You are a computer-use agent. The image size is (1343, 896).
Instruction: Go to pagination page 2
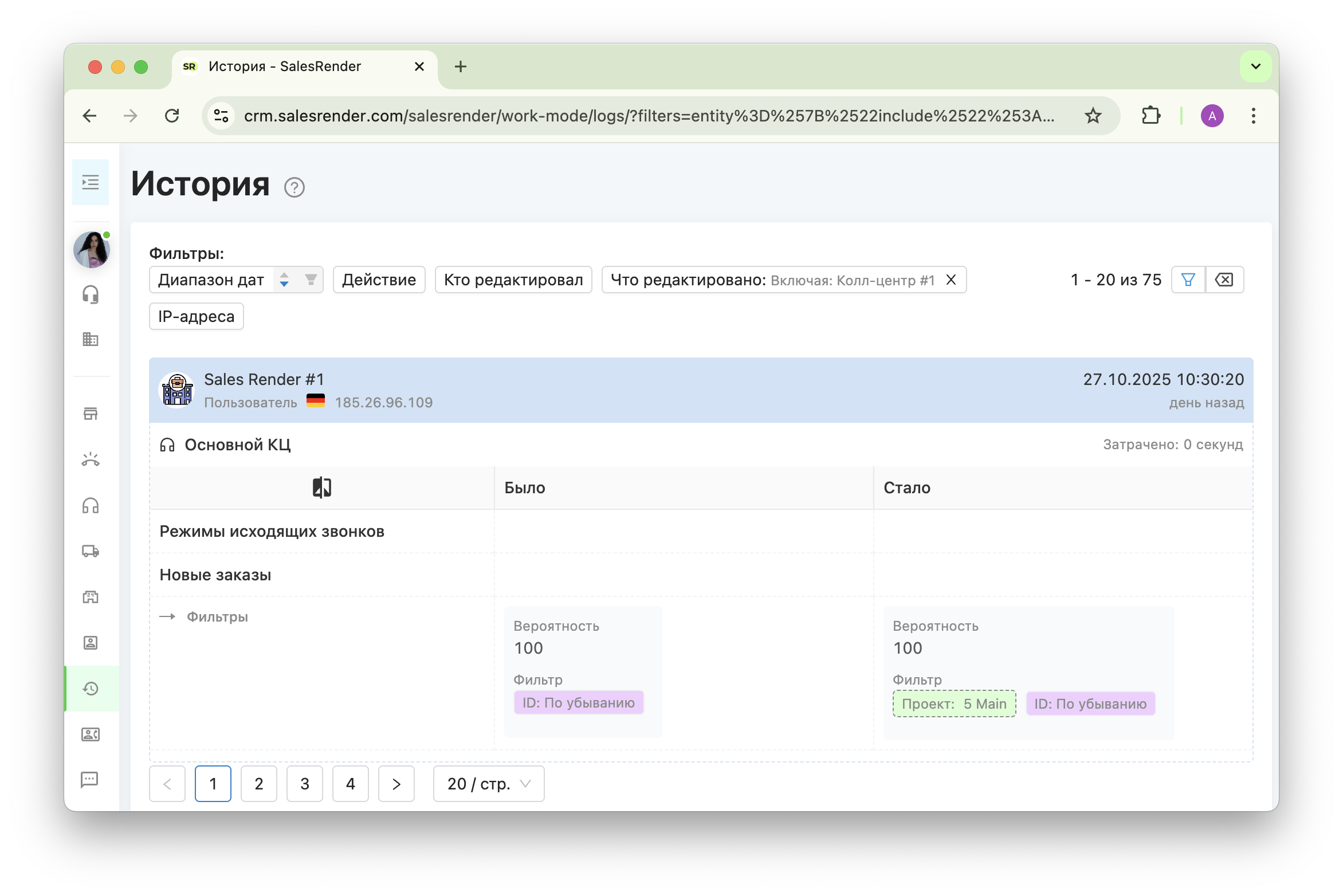pos(259,784)
